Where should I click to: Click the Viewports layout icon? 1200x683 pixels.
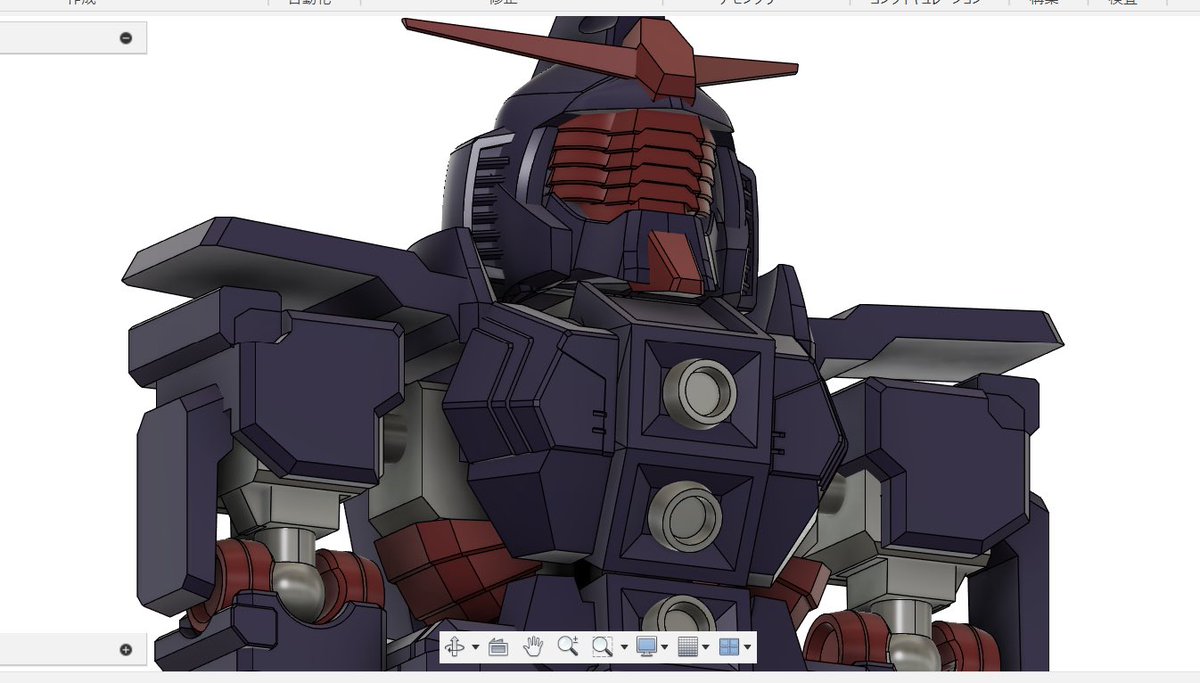729,647
